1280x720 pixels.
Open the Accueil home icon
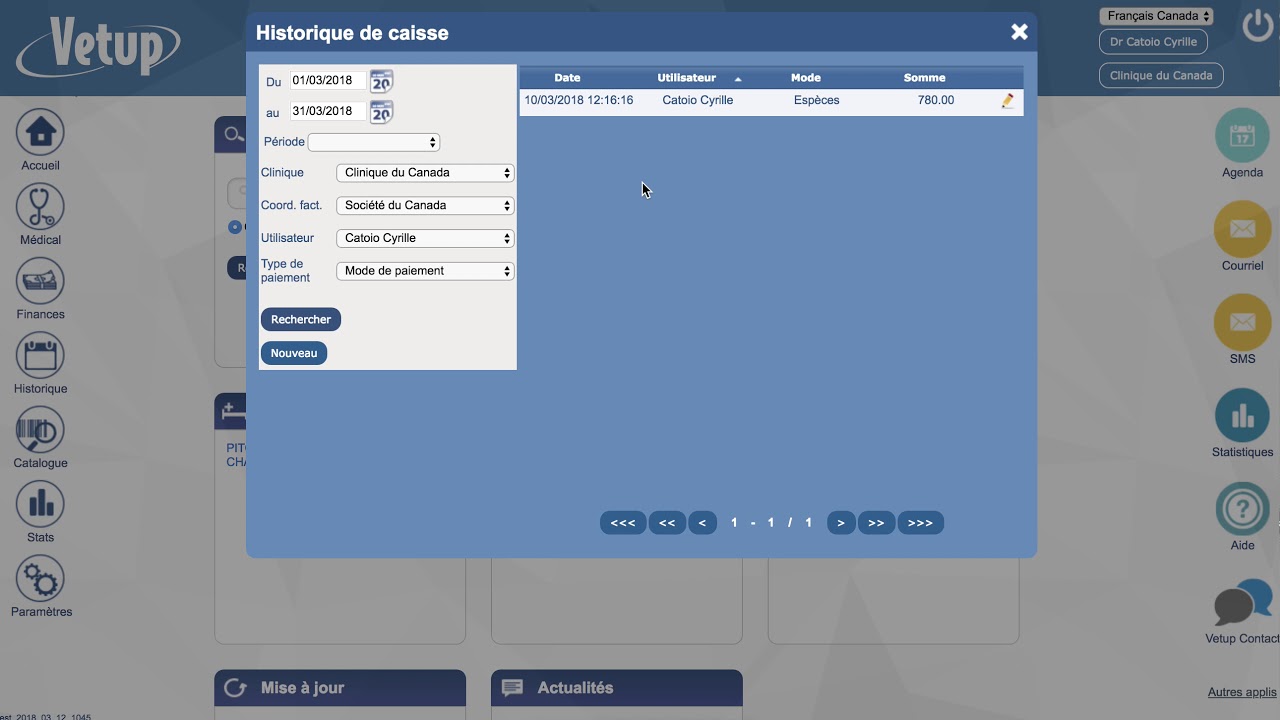[x=40, y=133]
